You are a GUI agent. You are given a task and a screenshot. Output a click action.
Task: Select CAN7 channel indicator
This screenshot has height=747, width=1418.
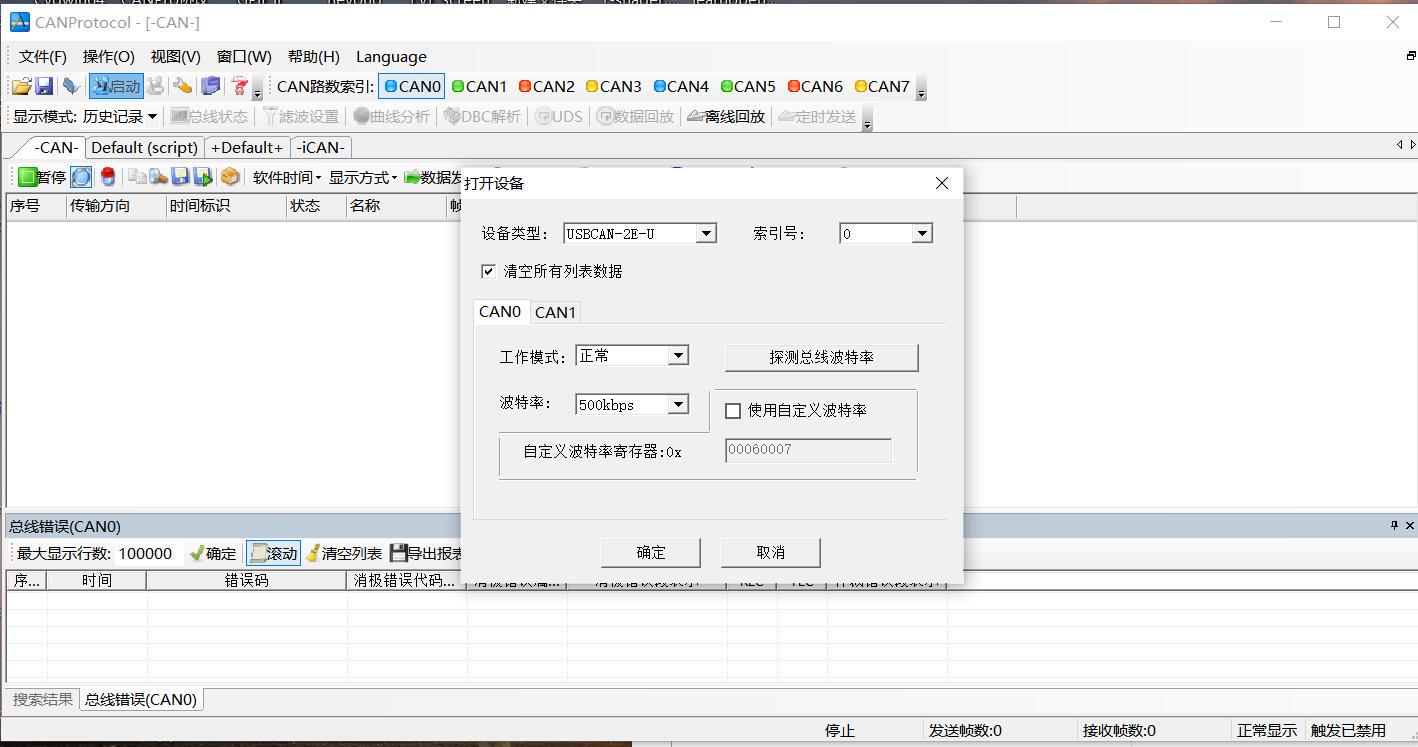click(882, 87)
